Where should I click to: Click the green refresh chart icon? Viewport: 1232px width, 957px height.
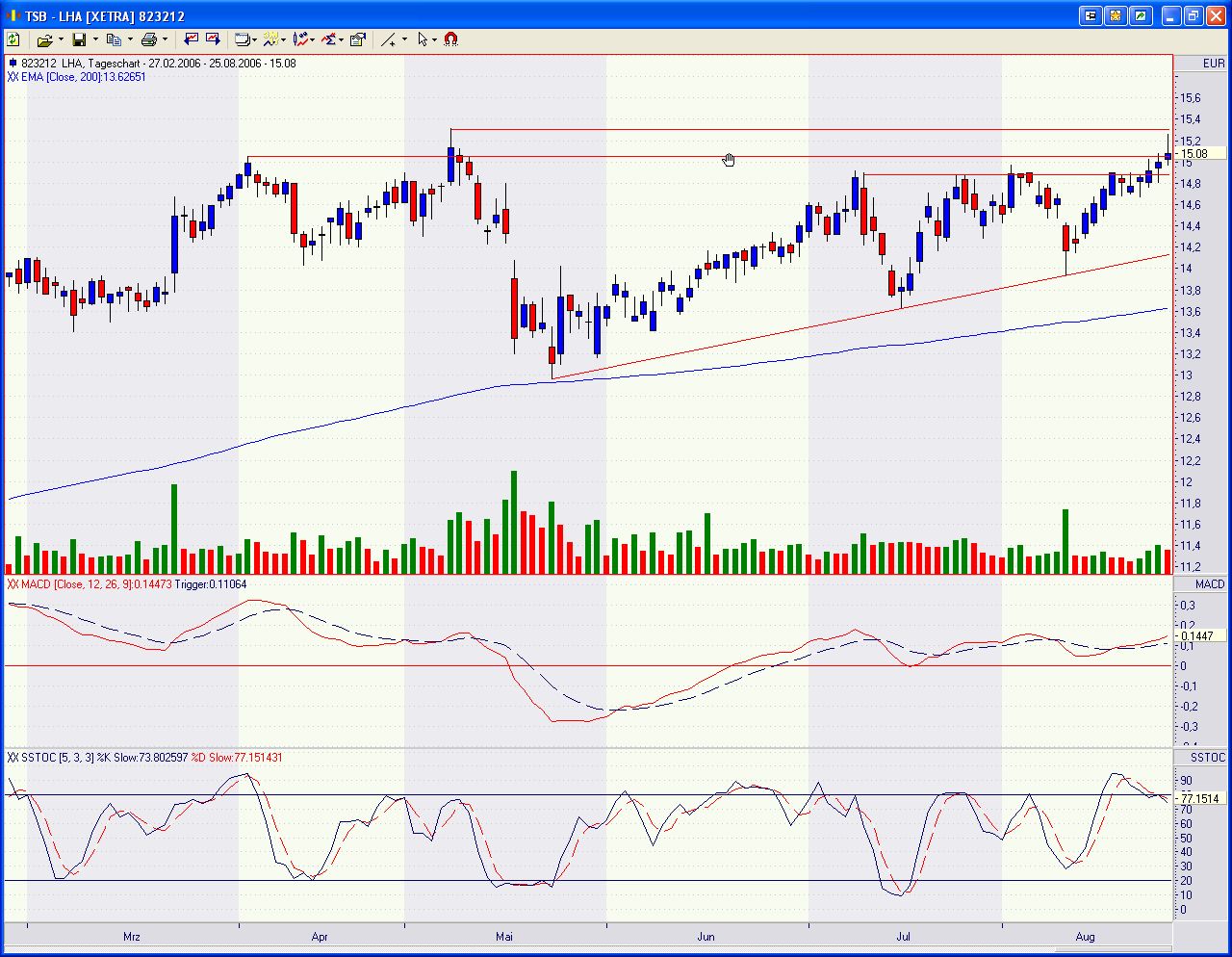click(13, 39)
